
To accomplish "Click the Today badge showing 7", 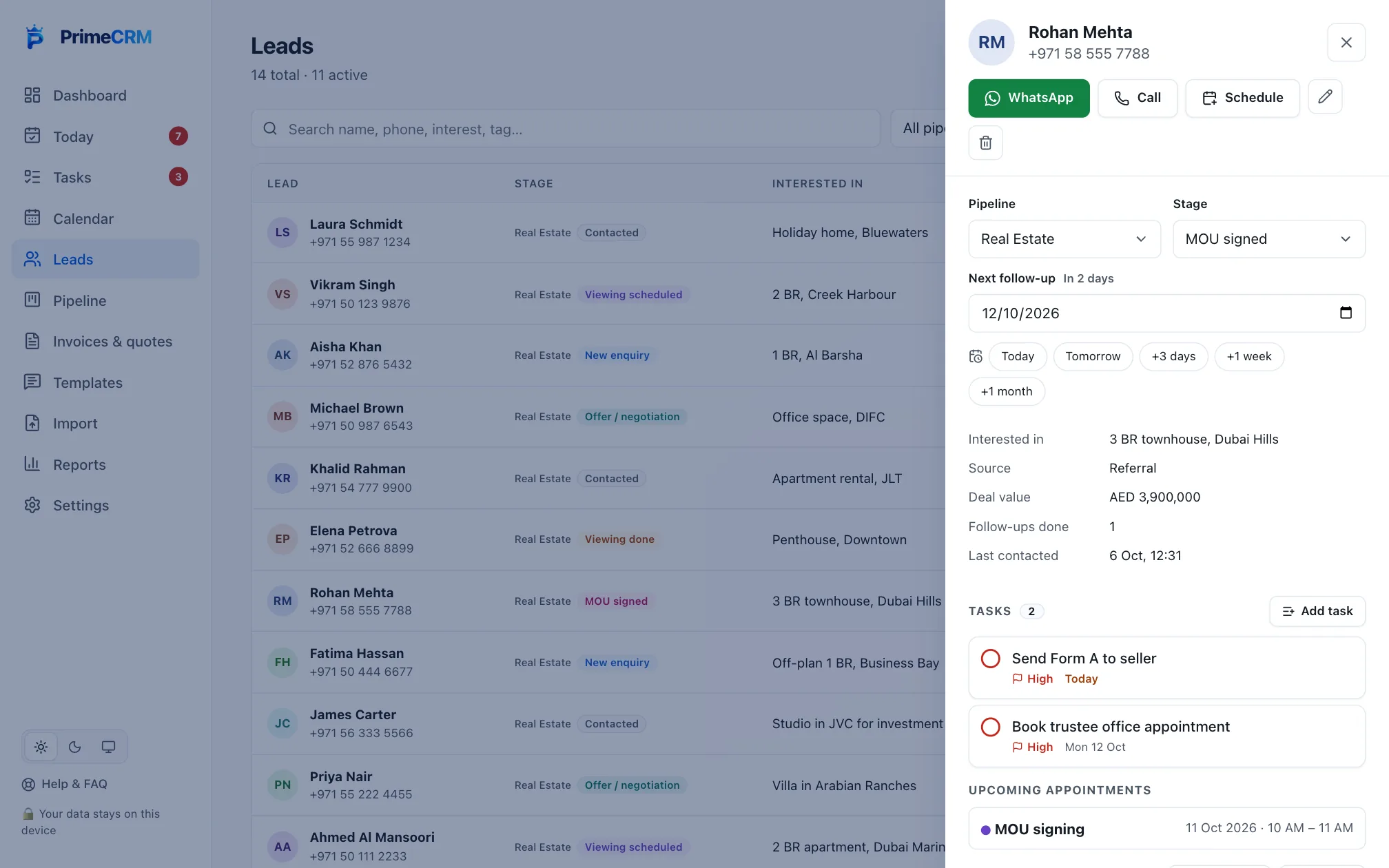I will pyautogui.click(x=178, y=136).
